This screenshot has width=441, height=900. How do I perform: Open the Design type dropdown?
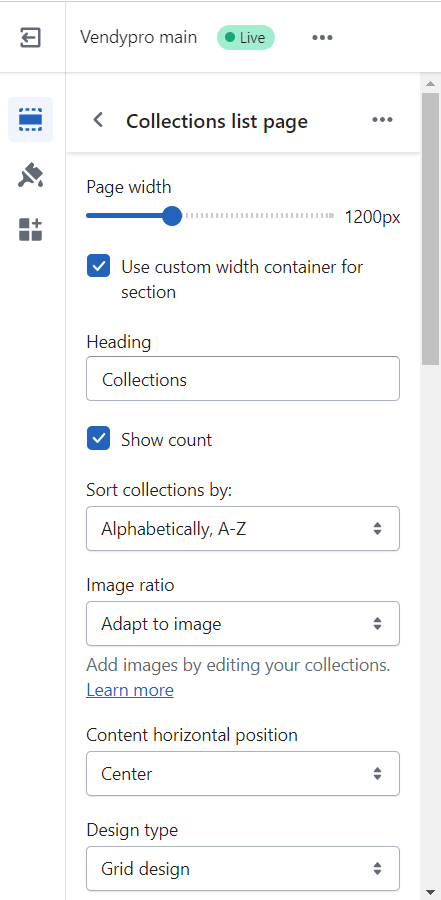click(x=243, y=868)
